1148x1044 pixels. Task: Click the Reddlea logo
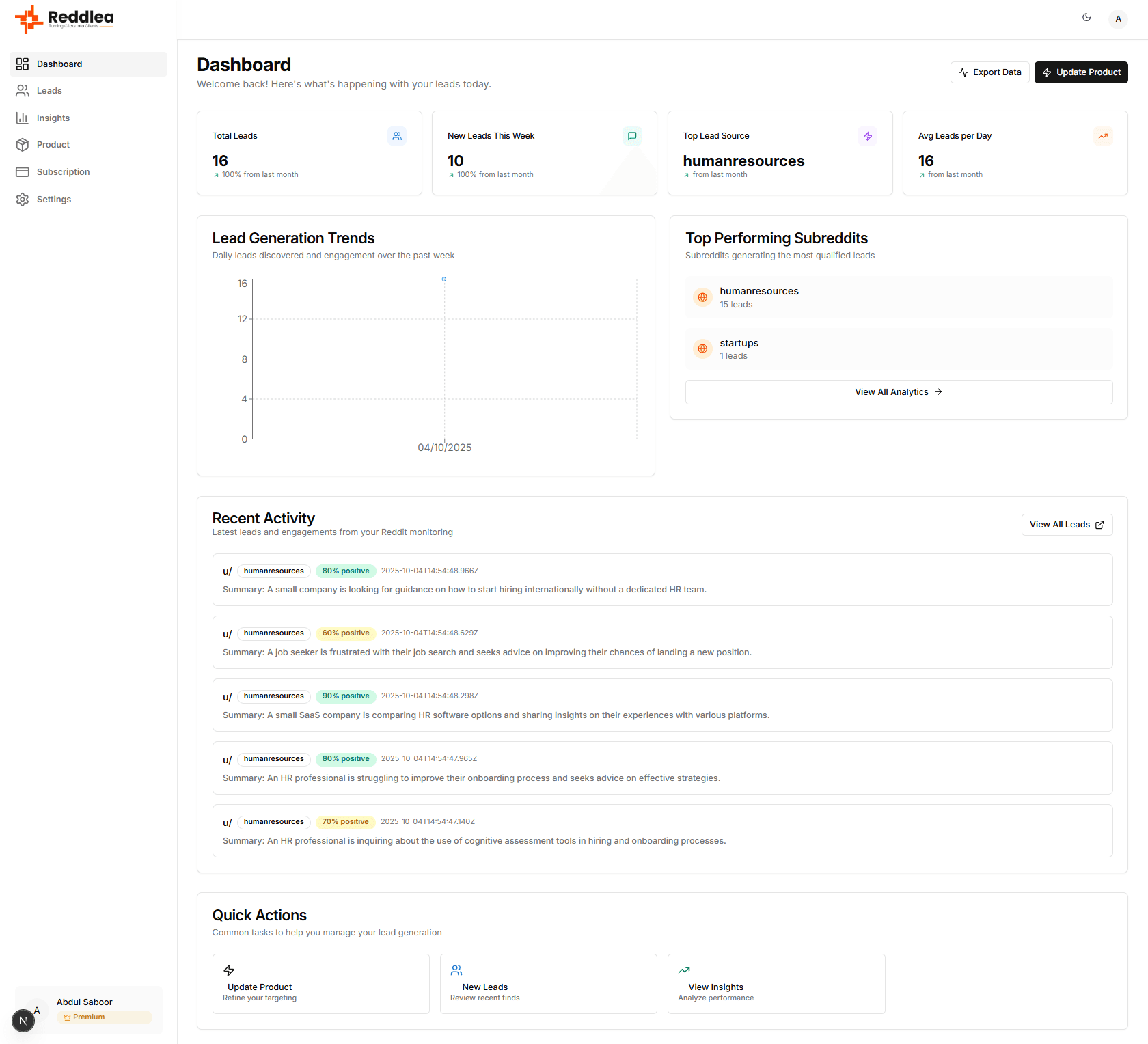click(65, 19)
